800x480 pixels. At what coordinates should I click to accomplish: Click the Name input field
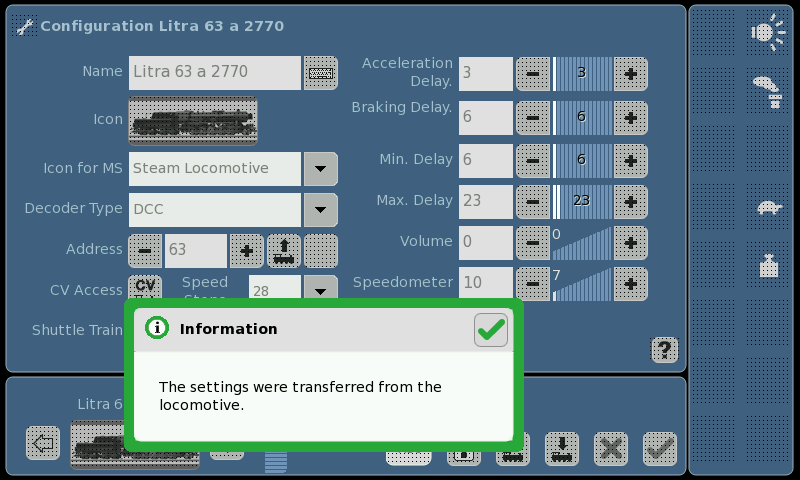pyautogui.click(x=215, y=73)
